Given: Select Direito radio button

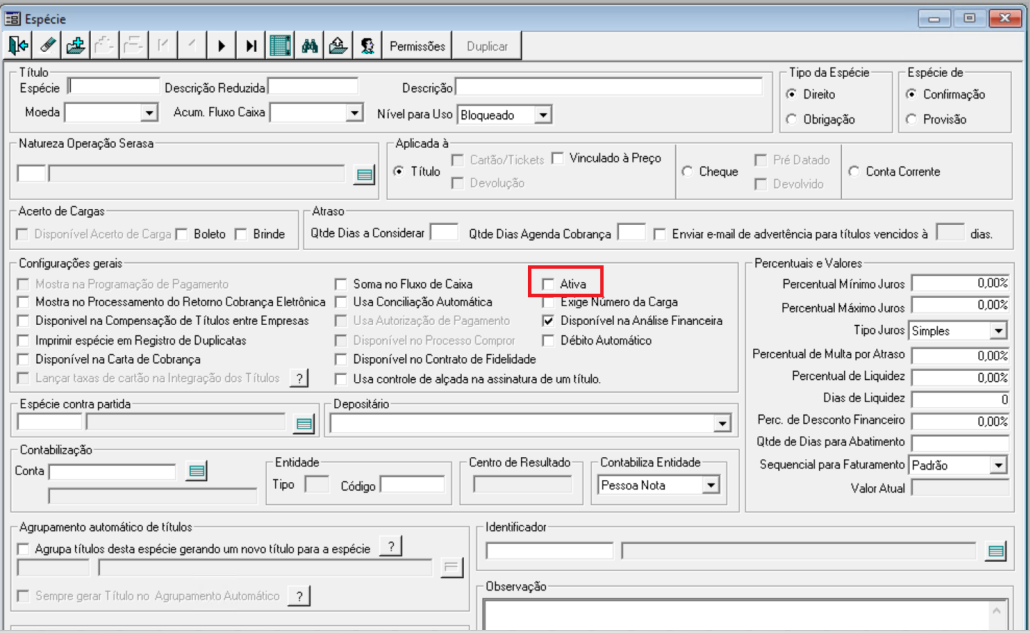Looking at the screenshot, I should [792, 95].
